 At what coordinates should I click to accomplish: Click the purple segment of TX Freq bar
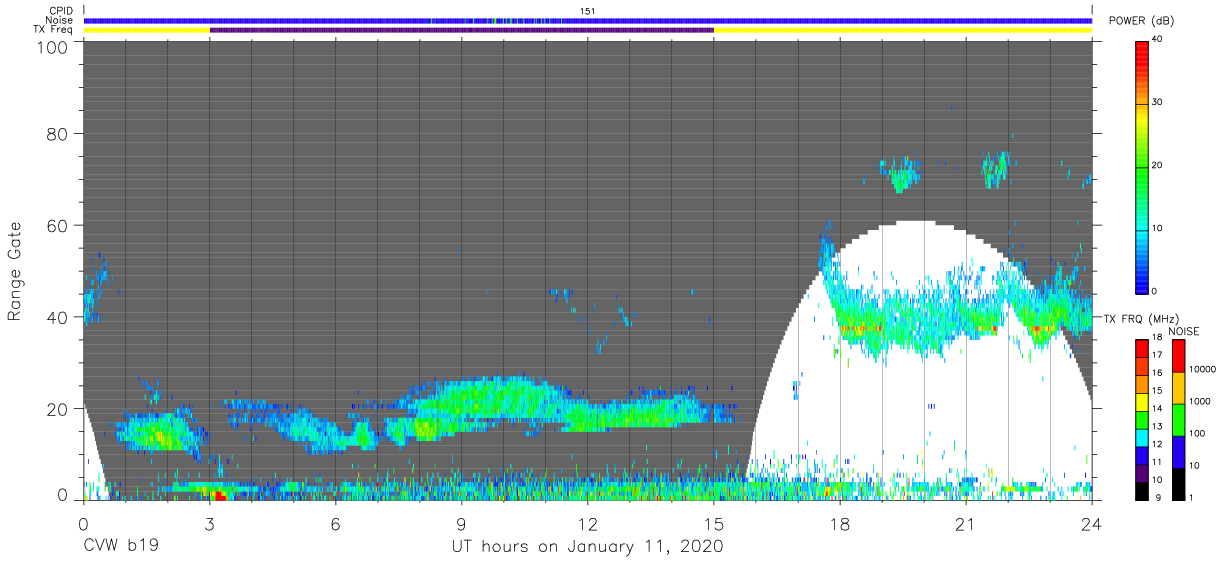click(461, 30)
